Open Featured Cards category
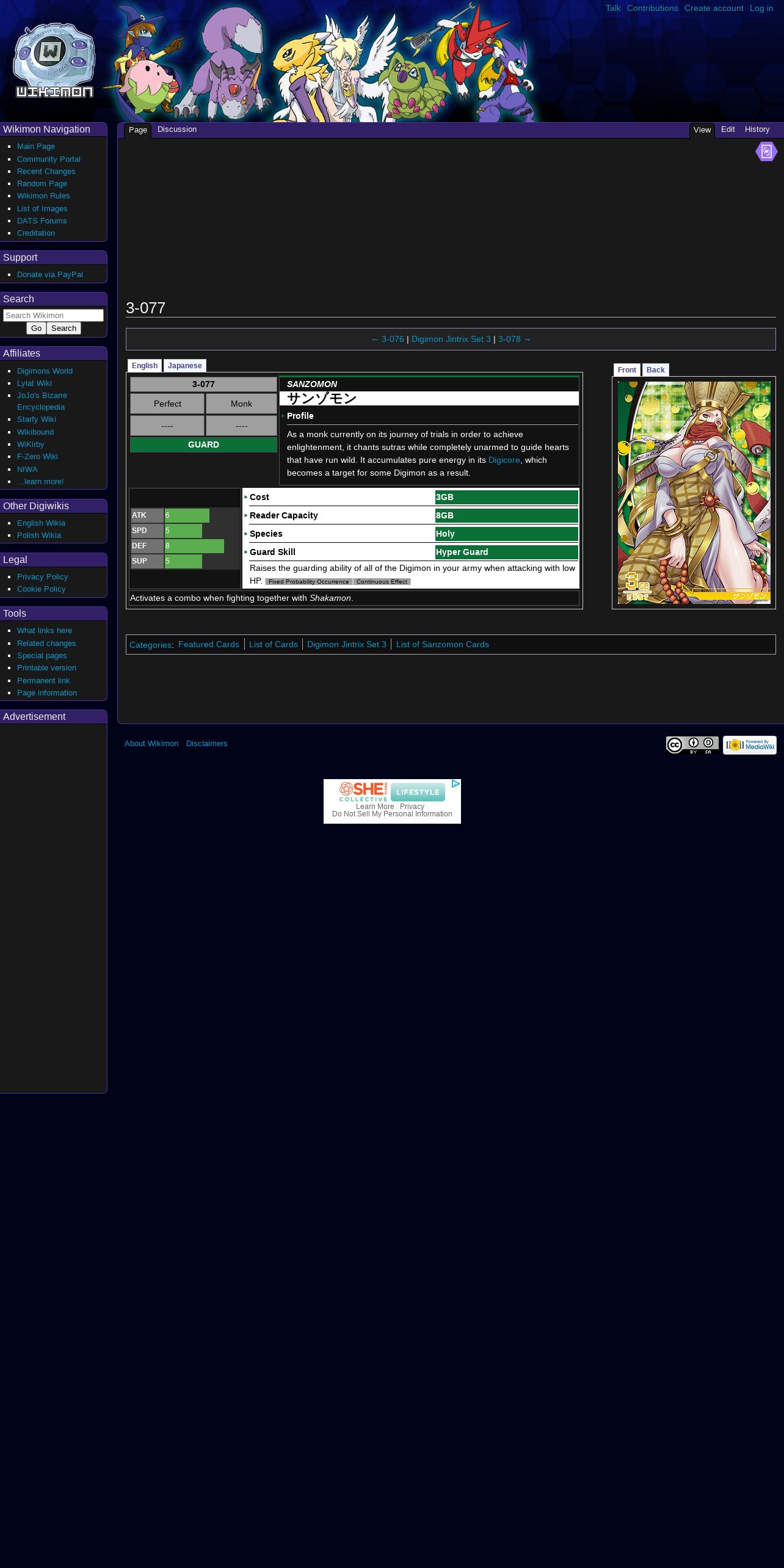 [x=209, y=644]
